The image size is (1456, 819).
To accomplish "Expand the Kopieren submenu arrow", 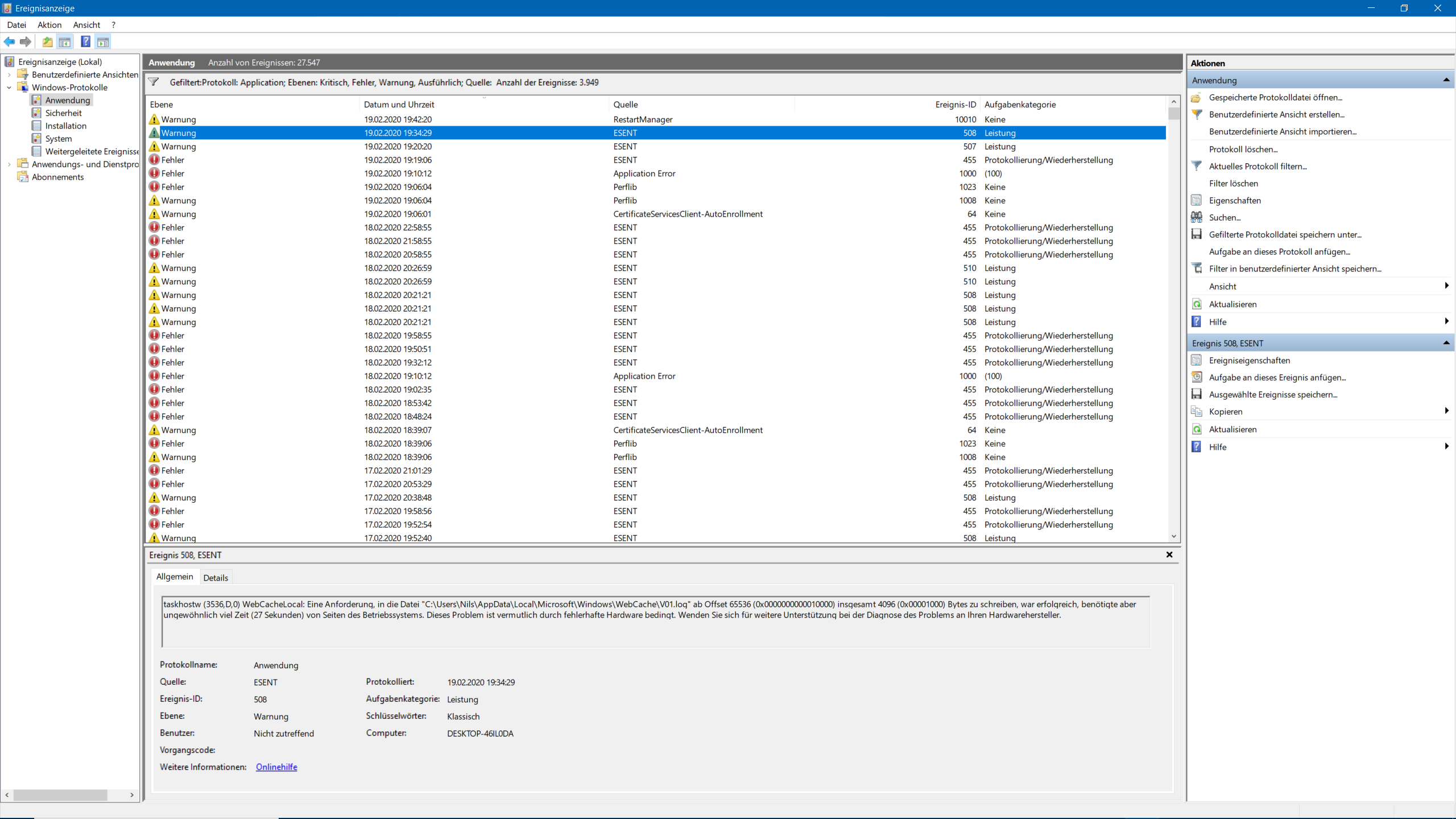I will [x=1446, y=411].
